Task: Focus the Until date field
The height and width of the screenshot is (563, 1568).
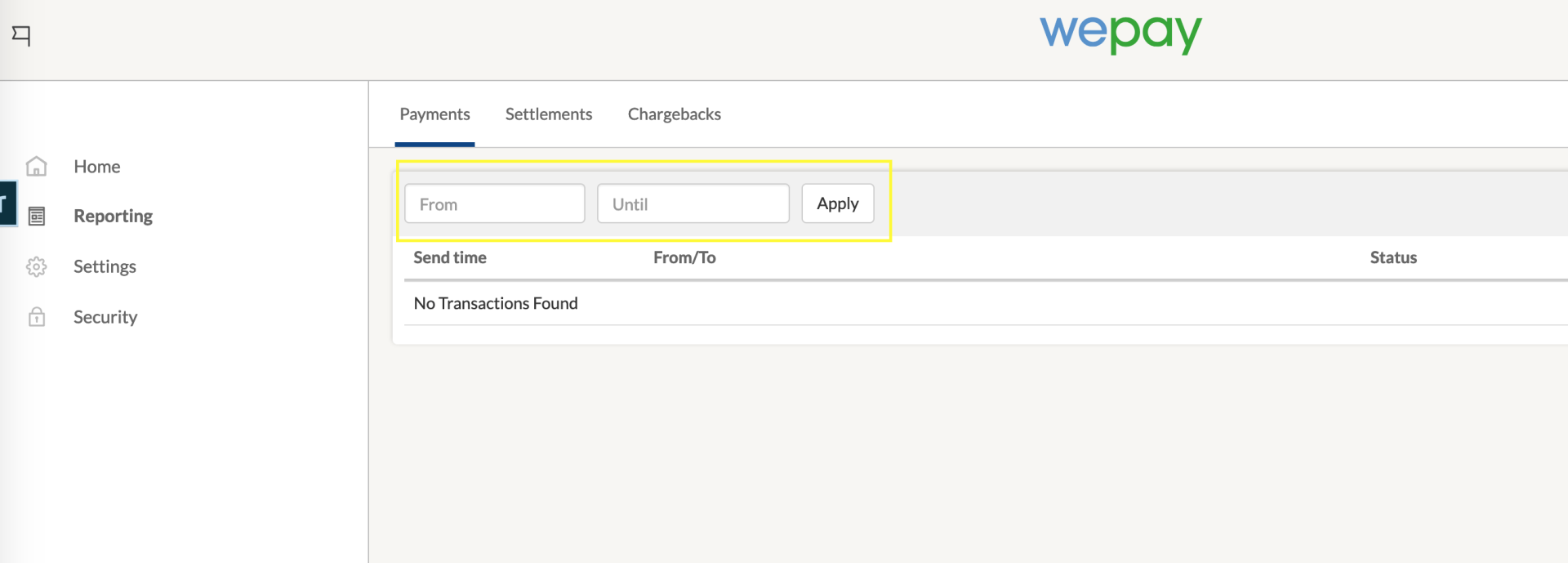Action: [x=693, y=204]
